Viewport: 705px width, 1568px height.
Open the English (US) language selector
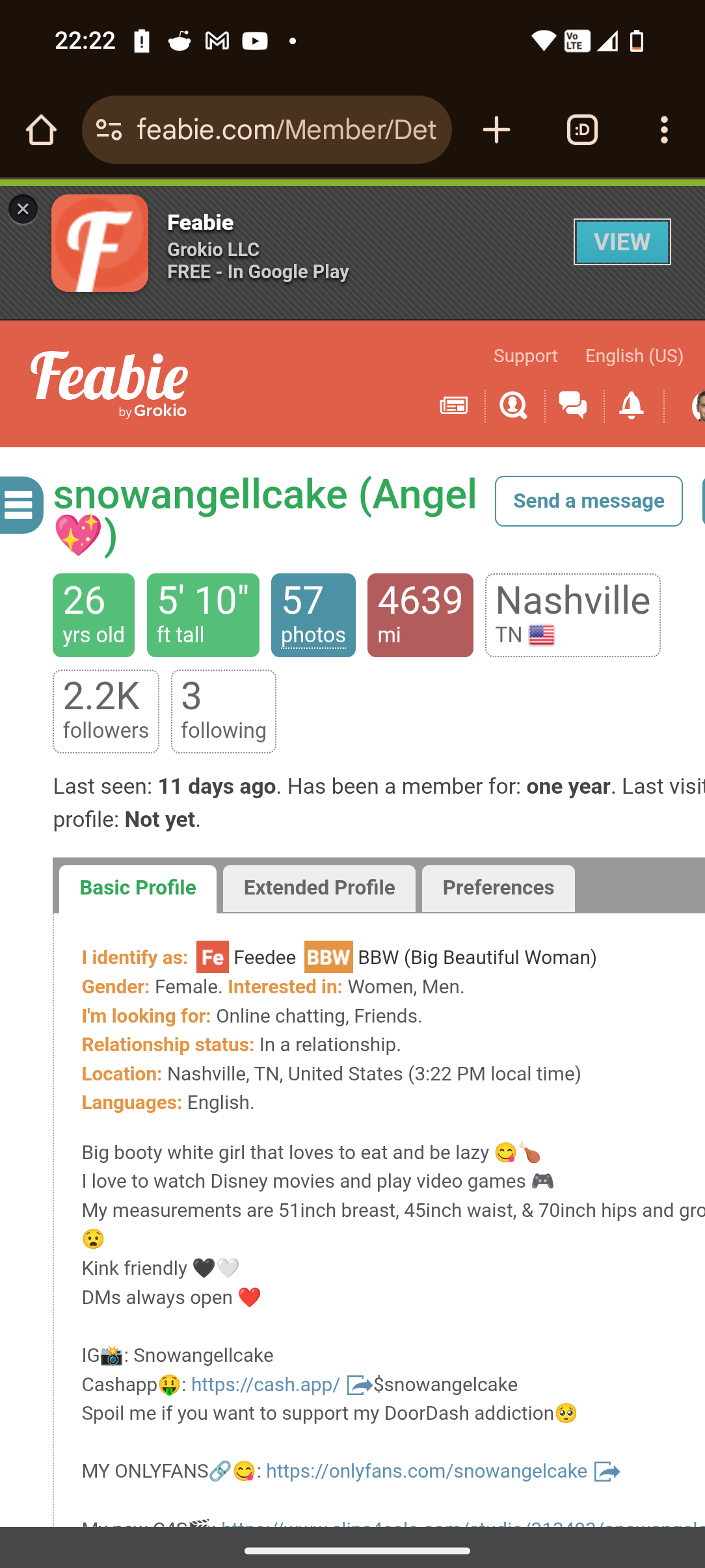[x=634, y=356]
